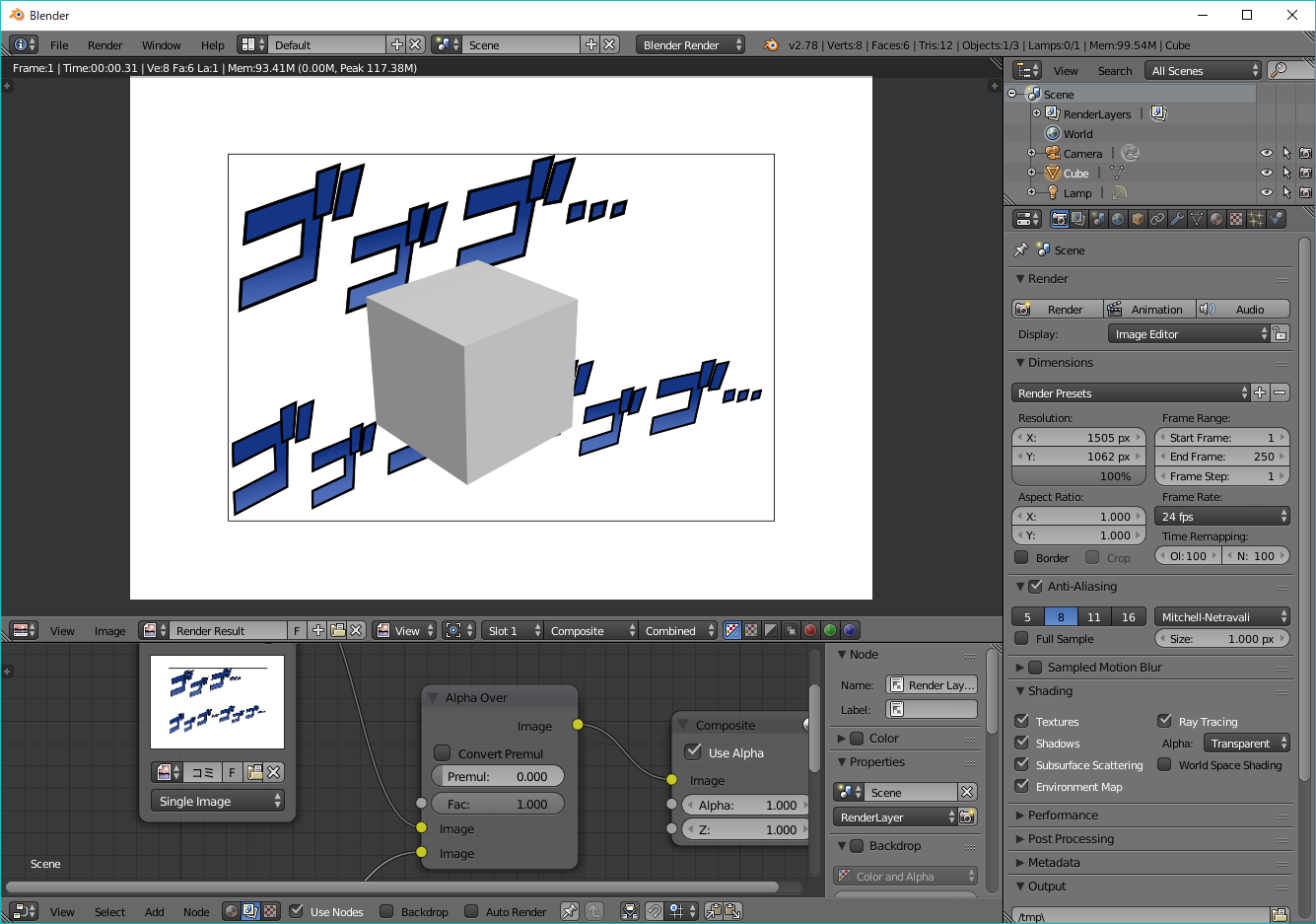
Task: Open the Render menu in top bar
Action: 104,45
